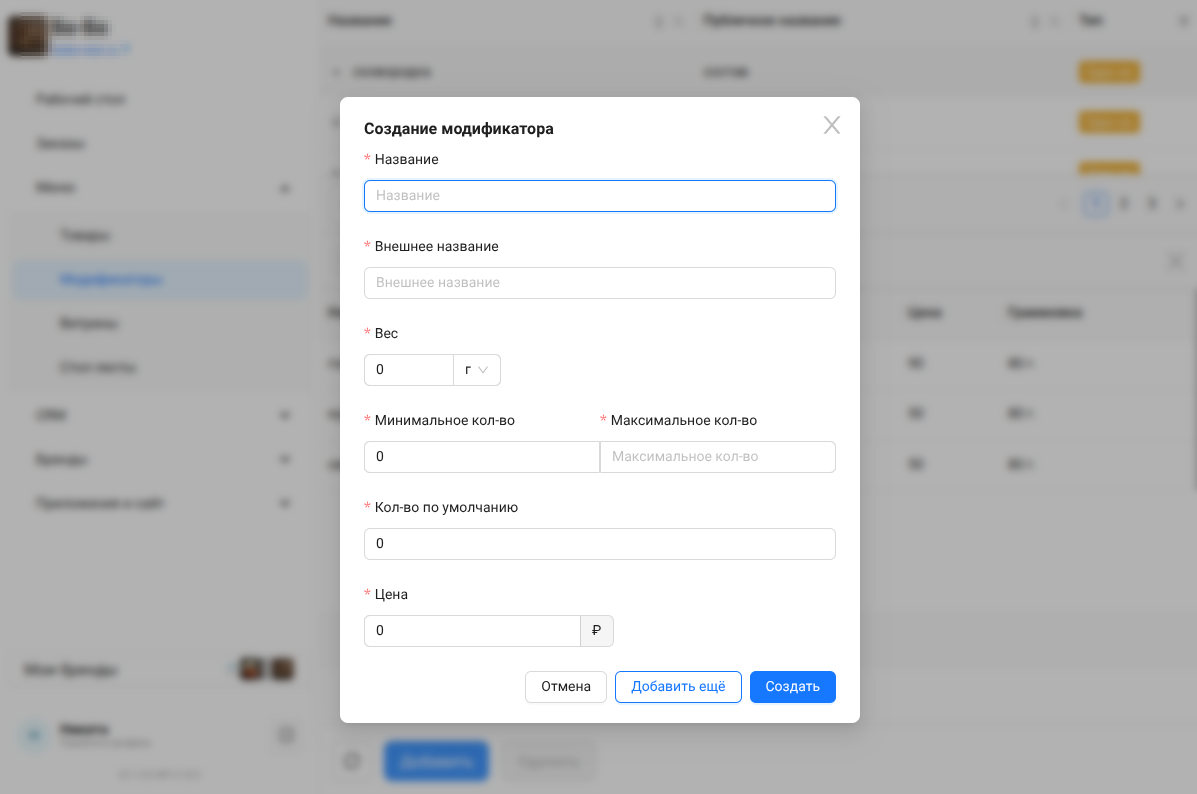Click the small square icon at sidebar bottom-right
Screen dimensions: 1197x794
coord(287,736)
